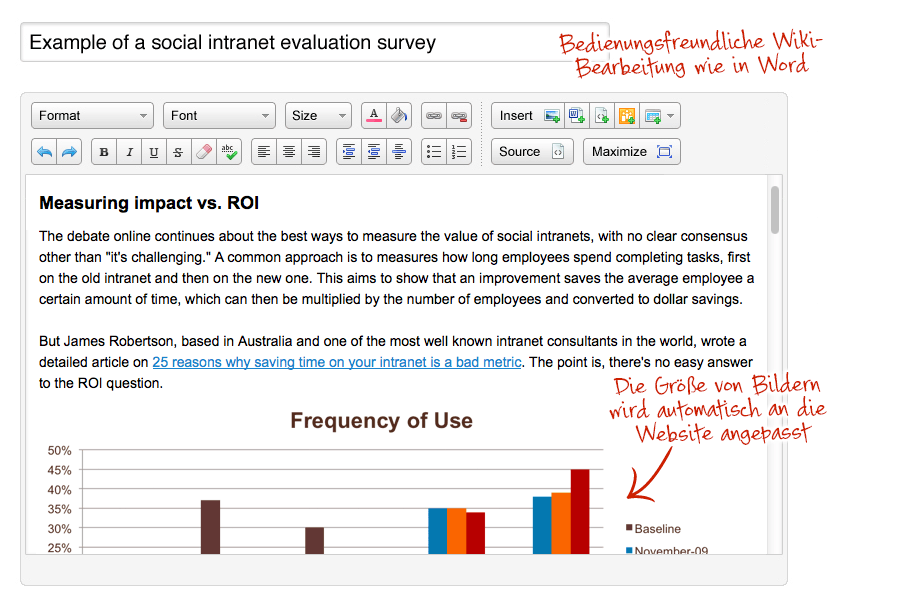This screenshot has height=600, width=900.
Task: Open the Size dropdown
Action: click(x=318, y=116)
